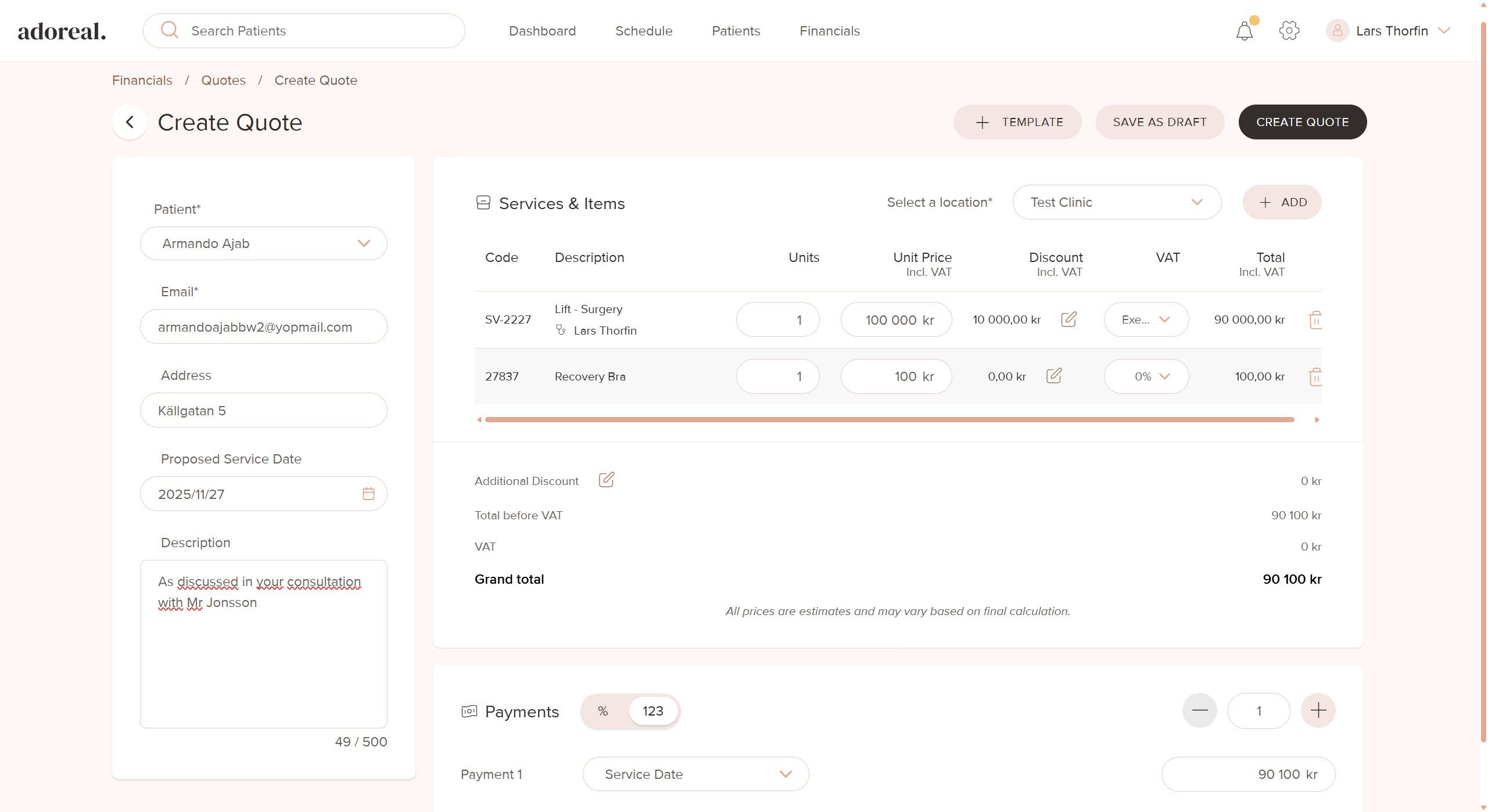This screenshot has width=1488, height=812.
Task: Open settings gear icon
Action: point(1289,31)
